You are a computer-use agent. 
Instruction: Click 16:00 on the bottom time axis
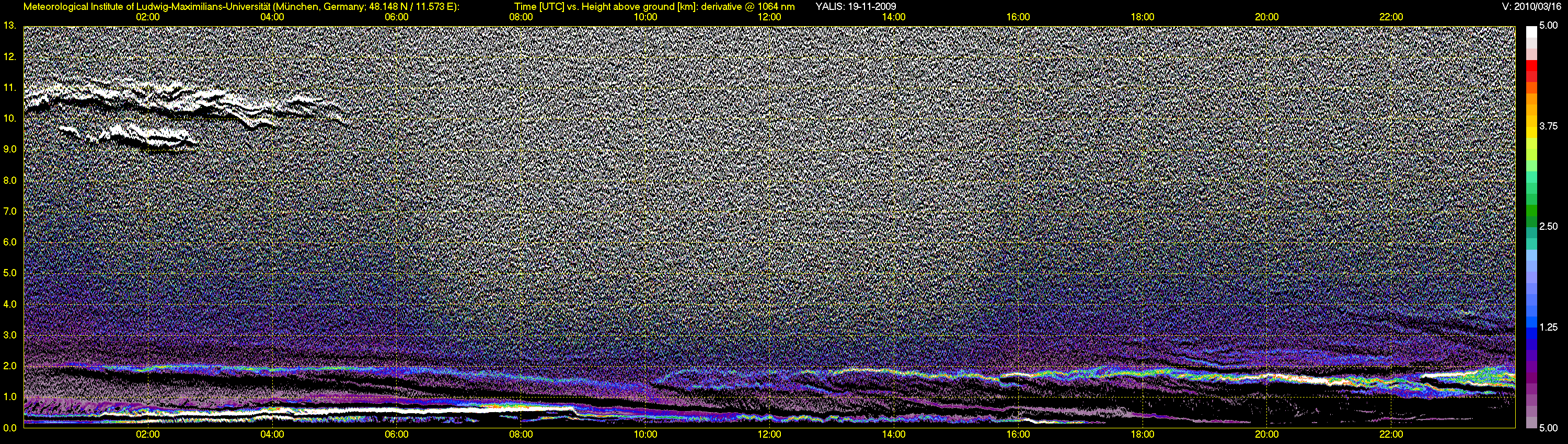tap(1018, 434)
